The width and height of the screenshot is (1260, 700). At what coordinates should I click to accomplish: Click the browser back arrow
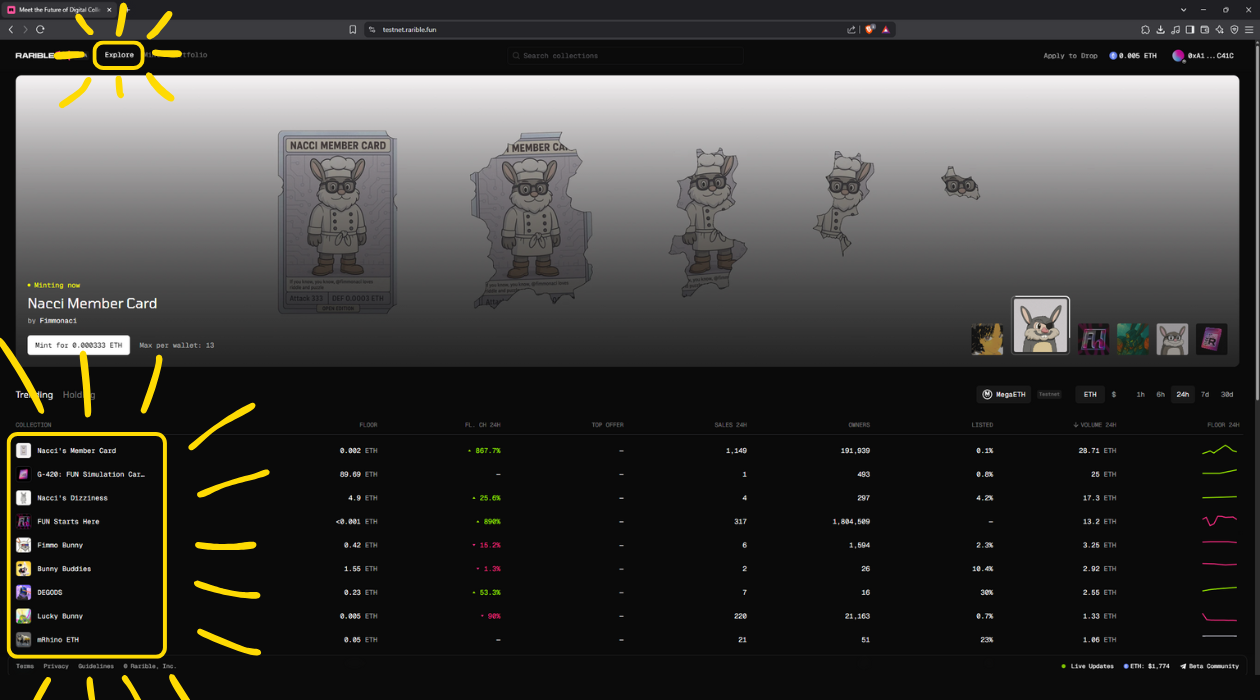tap(11, 30)
